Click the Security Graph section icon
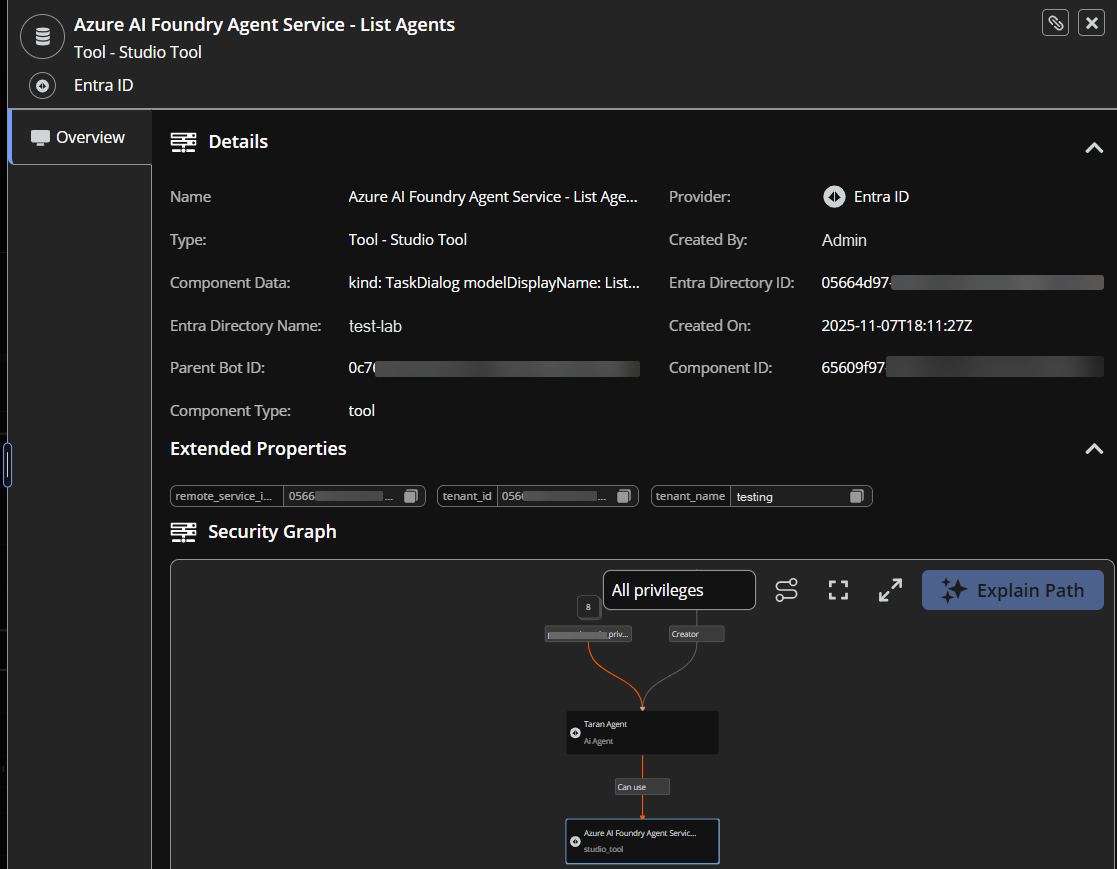This screenshot has height=869, width=1117. point(183,532)
